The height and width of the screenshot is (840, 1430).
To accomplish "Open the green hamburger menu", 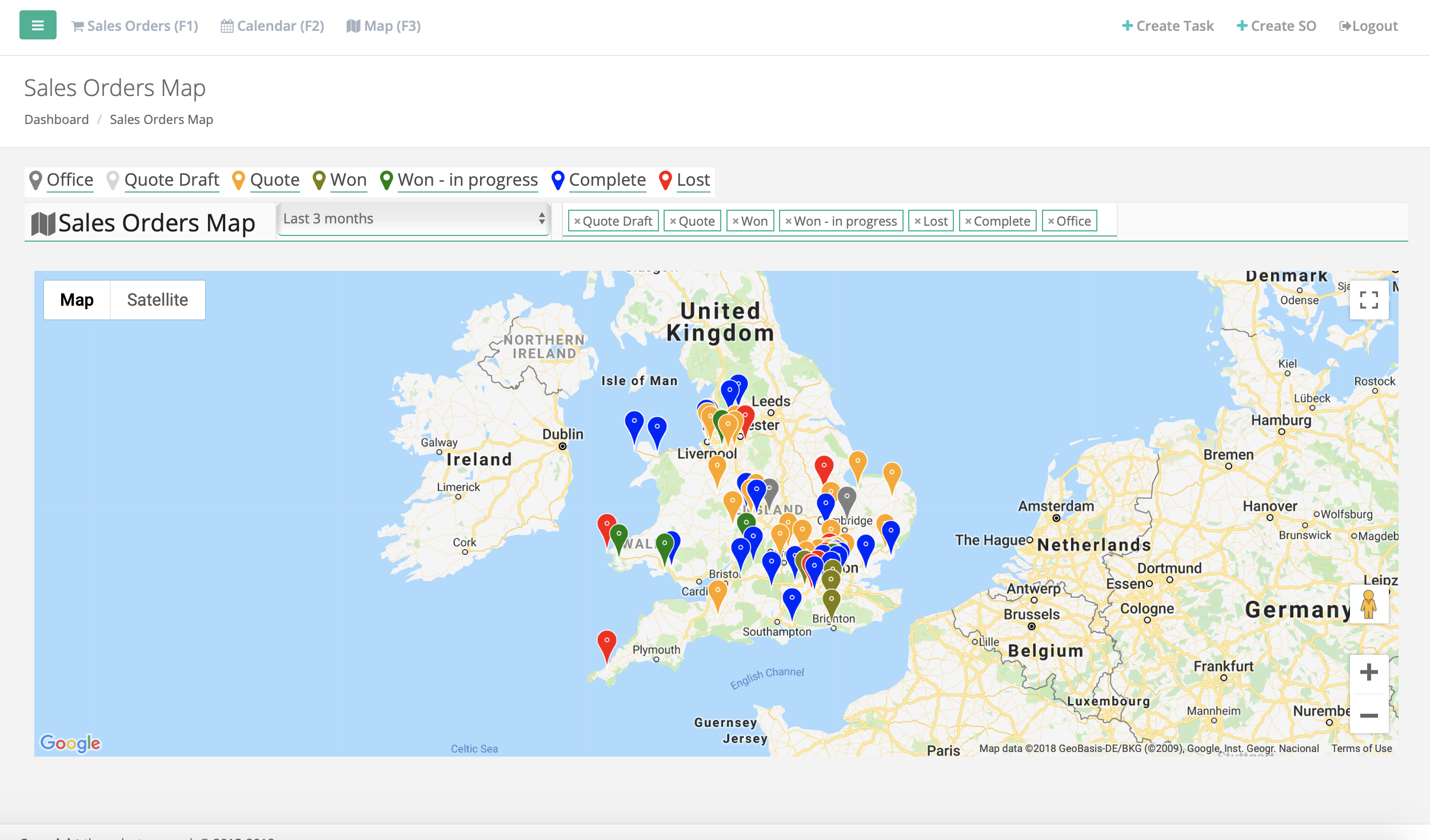I will click(38, 25).
